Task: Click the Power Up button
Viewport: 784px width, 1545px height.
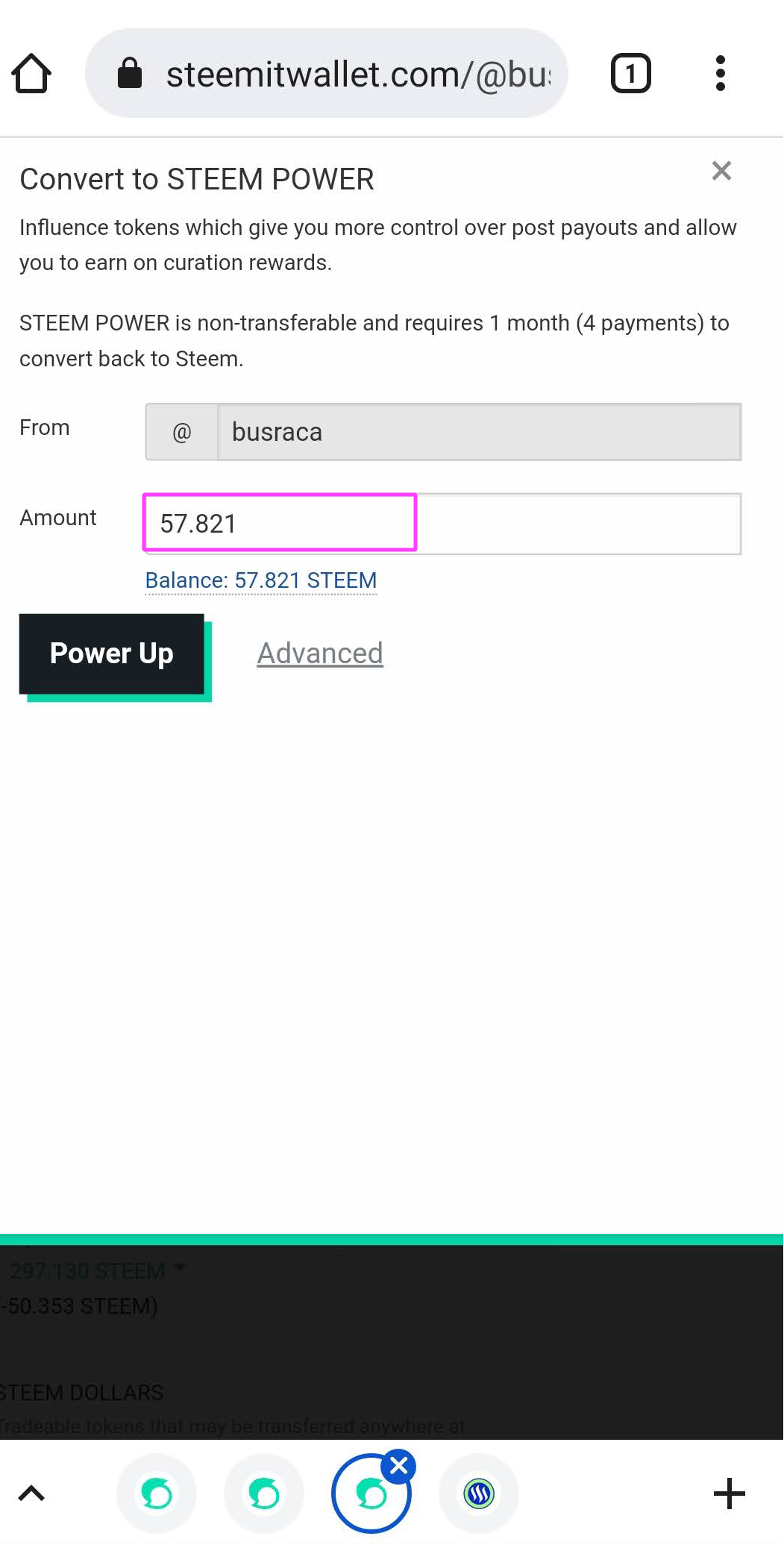Action: [112, 654]
